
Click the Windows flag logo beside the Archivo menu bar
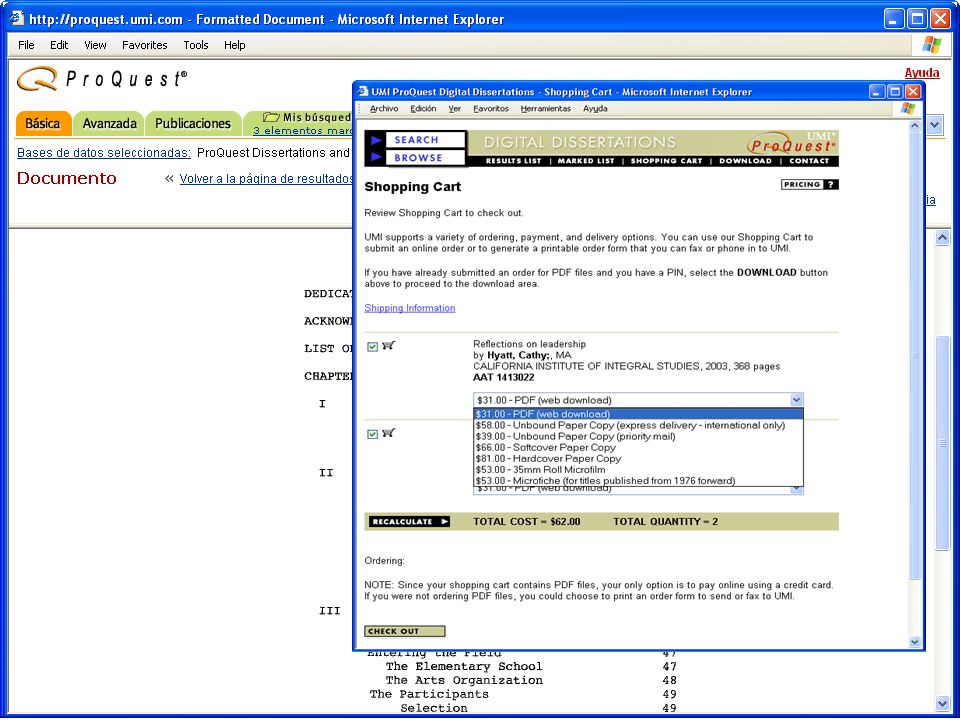[x=908, y=108]
